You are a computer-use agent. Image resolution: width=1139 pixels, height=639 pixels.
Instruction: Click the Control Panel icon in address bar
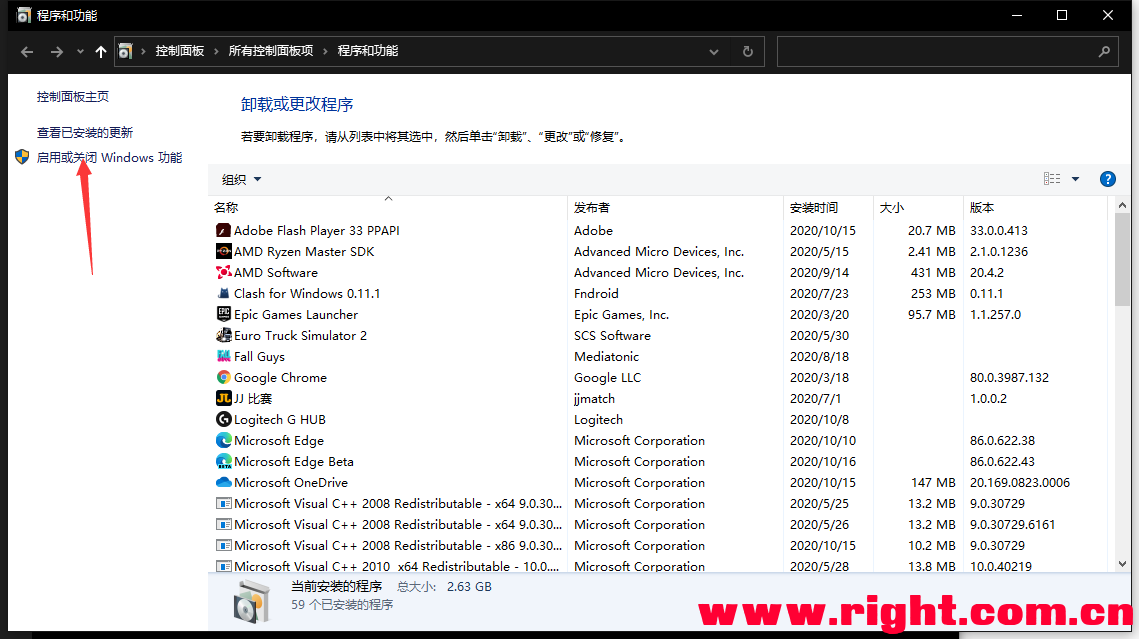[x=126, y=52]
